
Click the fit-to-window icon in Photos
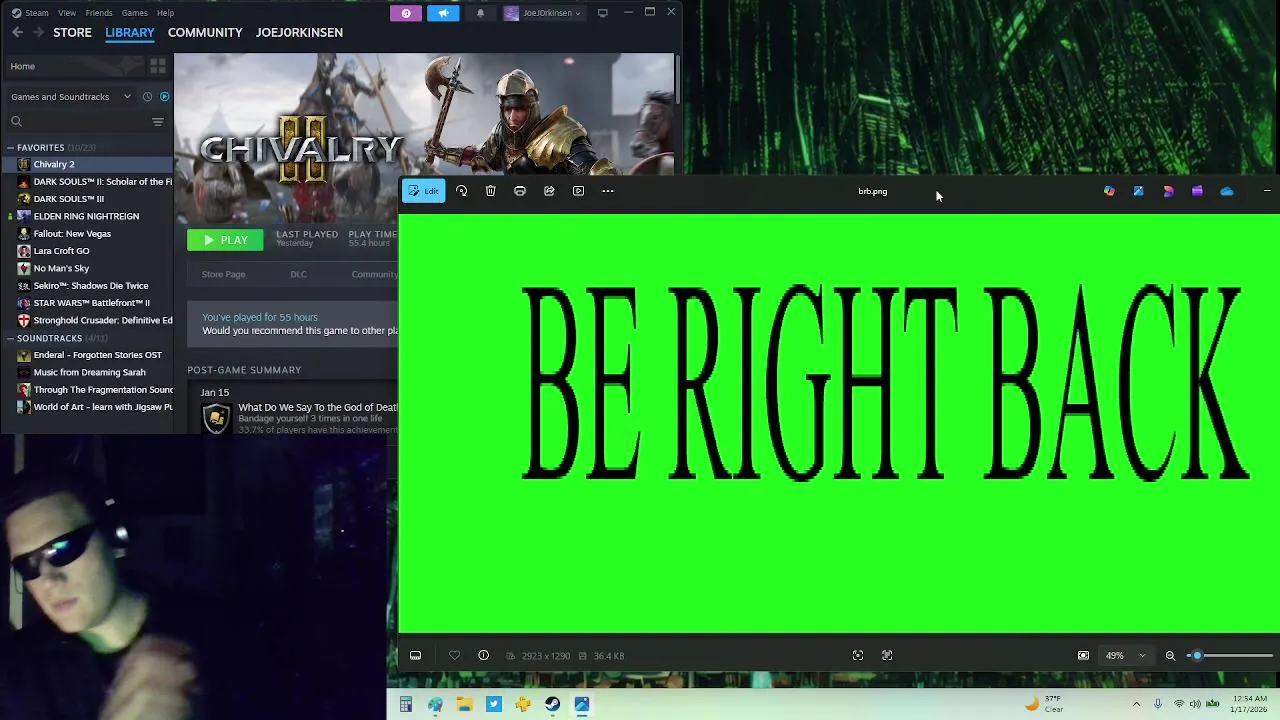[857, 656]
